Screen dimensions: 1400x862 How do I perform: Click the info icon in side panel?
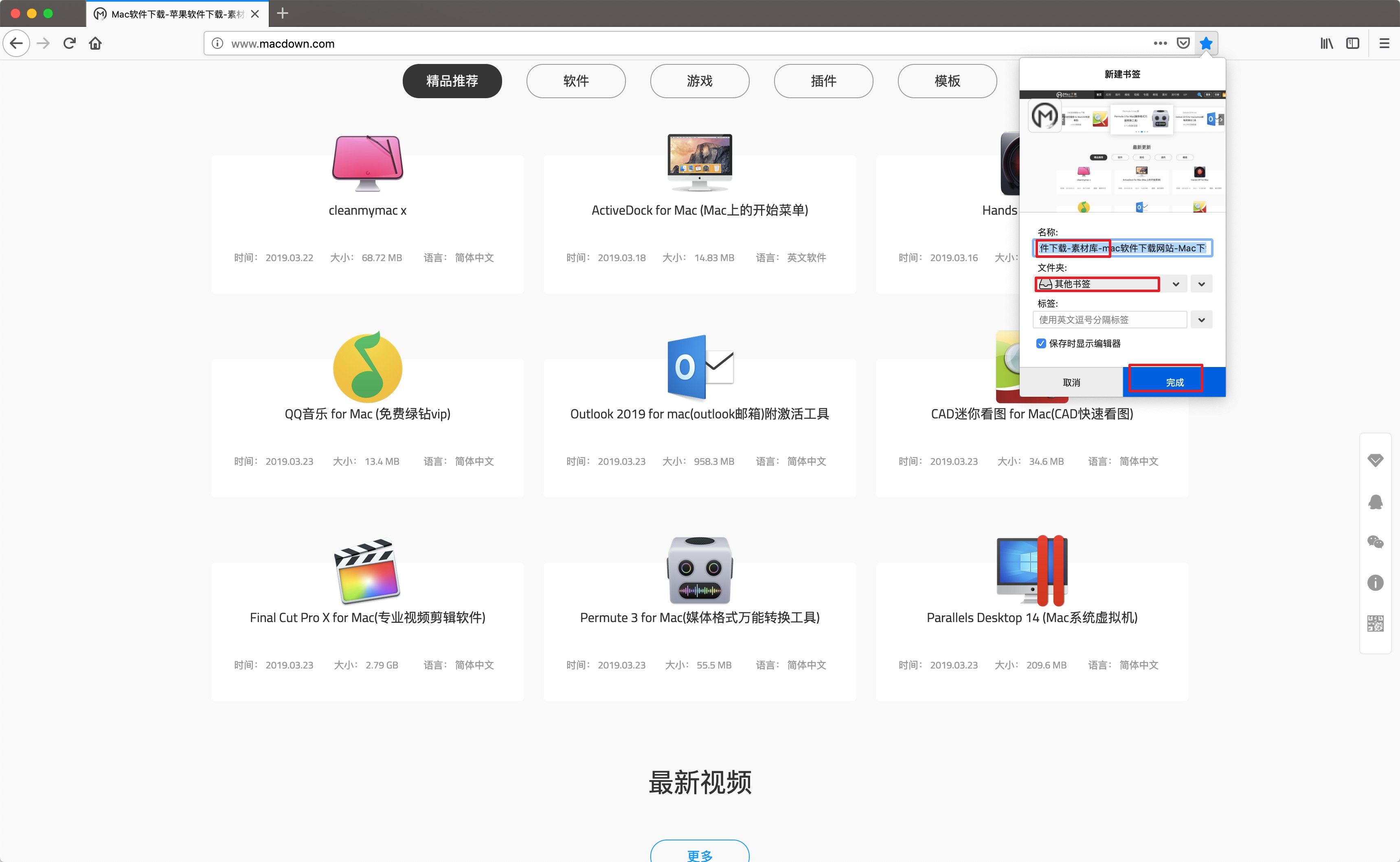coord(1375,583)
